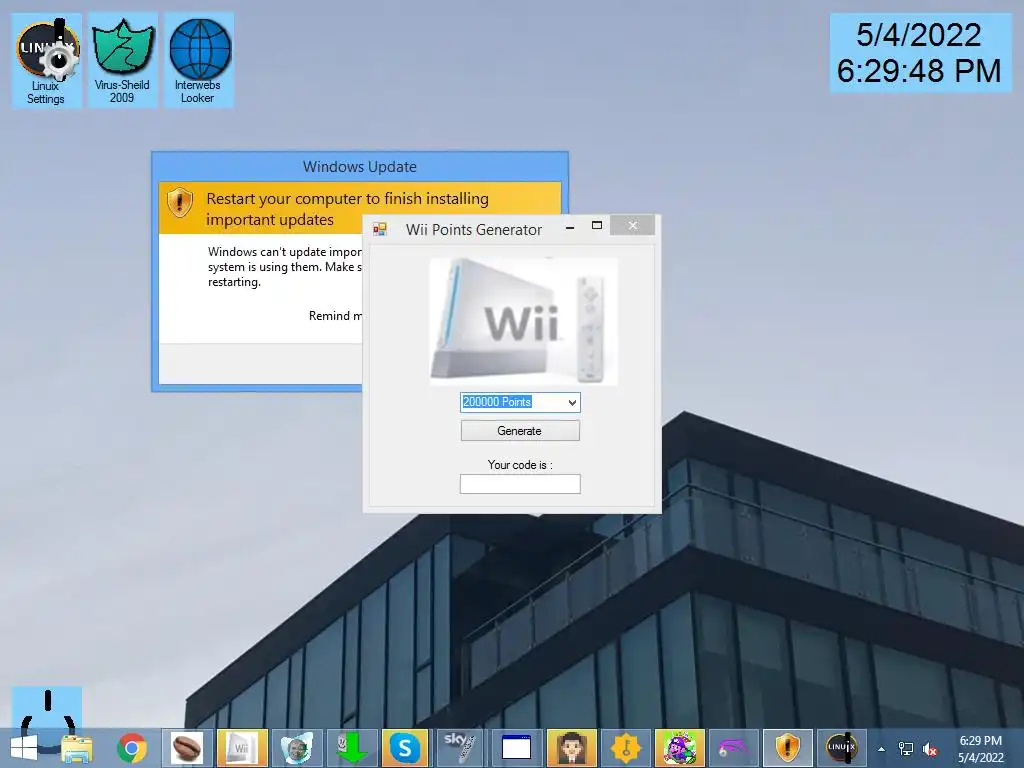Click the Generate button
The height and width of the screenshot is (768, 1024).
[520, 431]
